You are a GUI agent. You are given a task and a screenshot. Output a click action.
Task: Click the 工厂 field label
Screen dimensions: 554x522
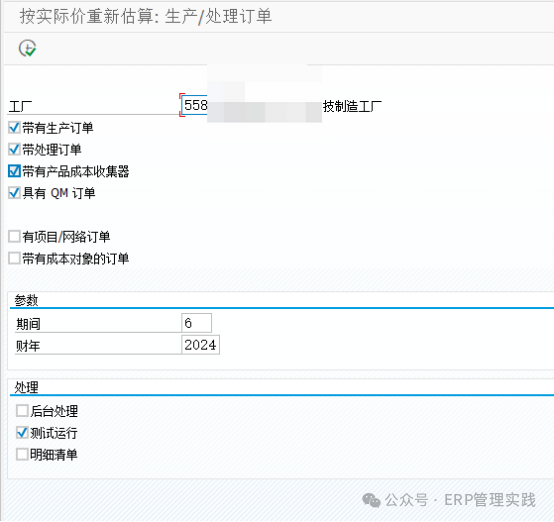20,106
